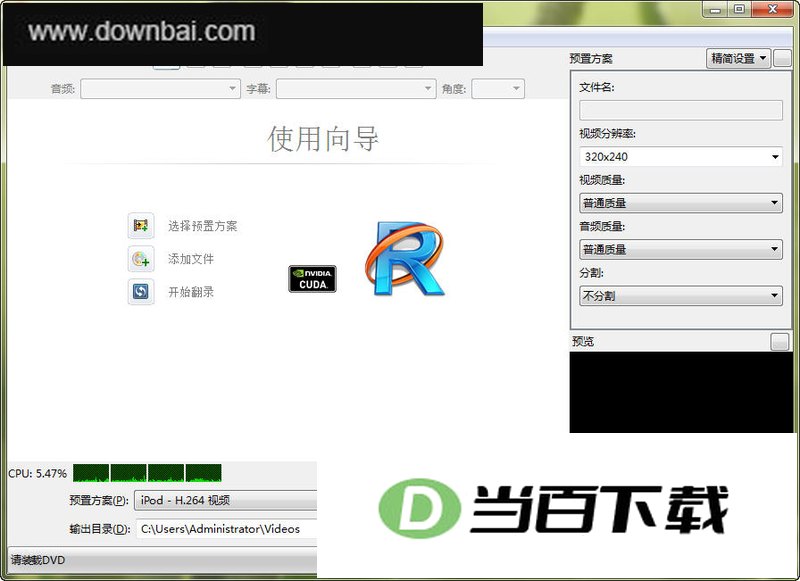Click the Add File (添加文件) wizard icon
Image resolution: width=800 pixels, height=581 pixels.
[141, 259]
